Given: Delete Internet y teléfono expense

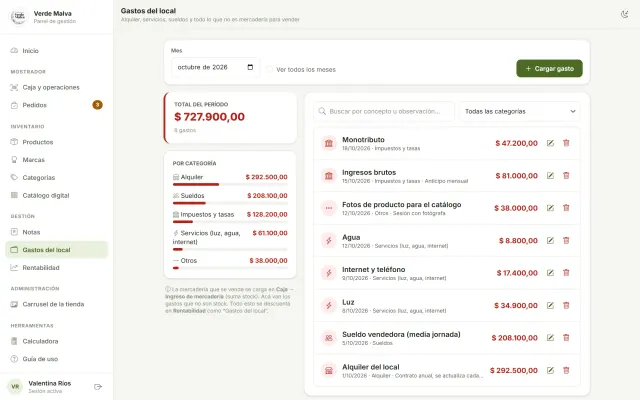Looking at the screenshot, I should point(566,273).
